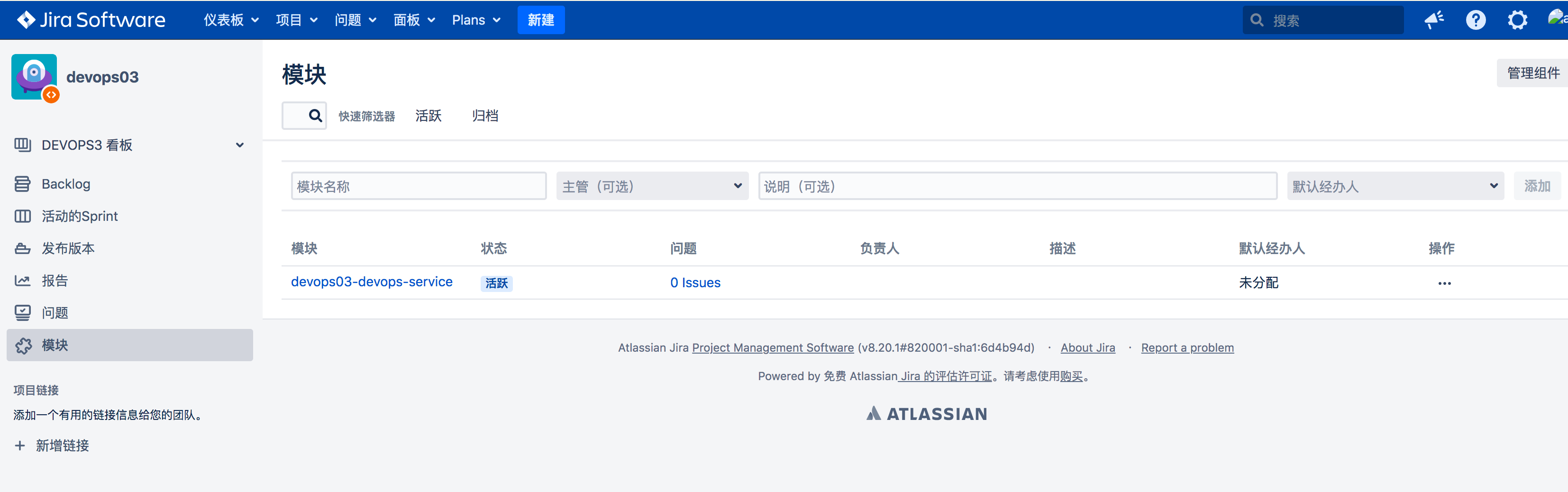Viewport: 1568px width, 492px height.
Task: Select the 活动的Sprint board icon
Action: click(22, 216)
